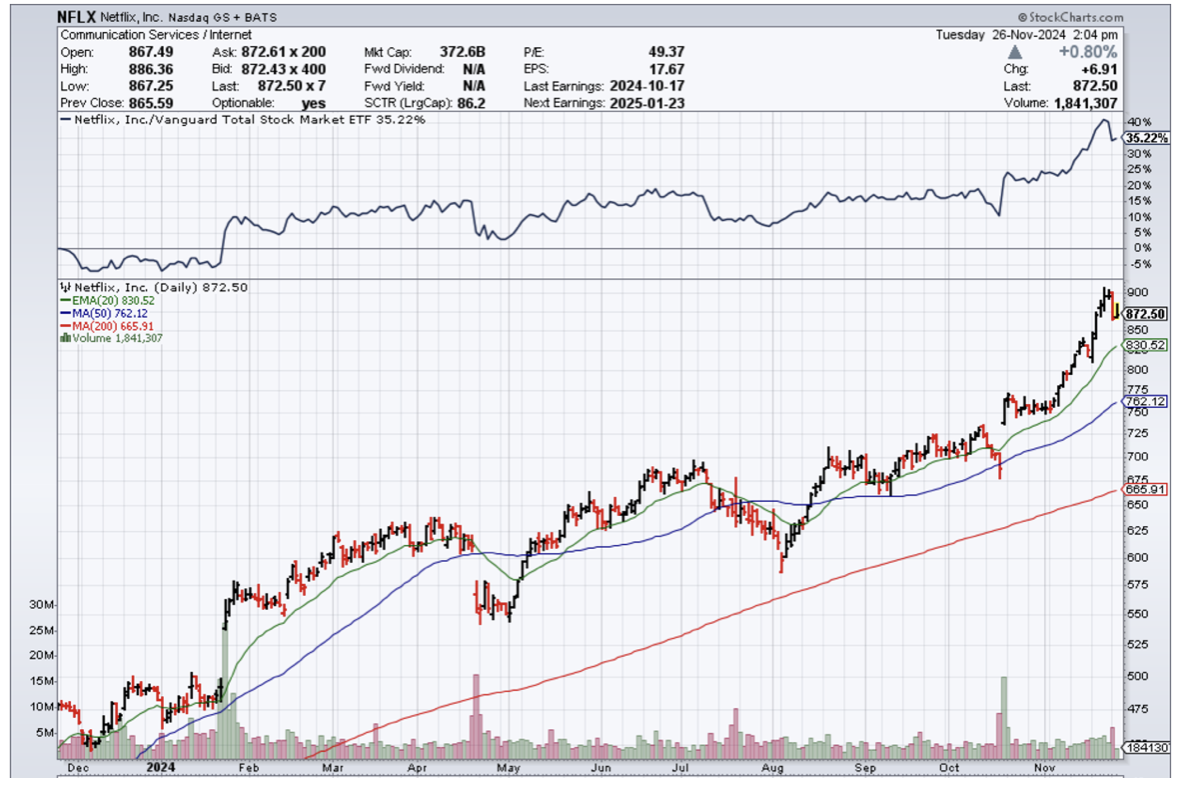Click the Ask quote 872.61 x 200
Screen dimensions: 1182x786
click(x=283, y=52)
